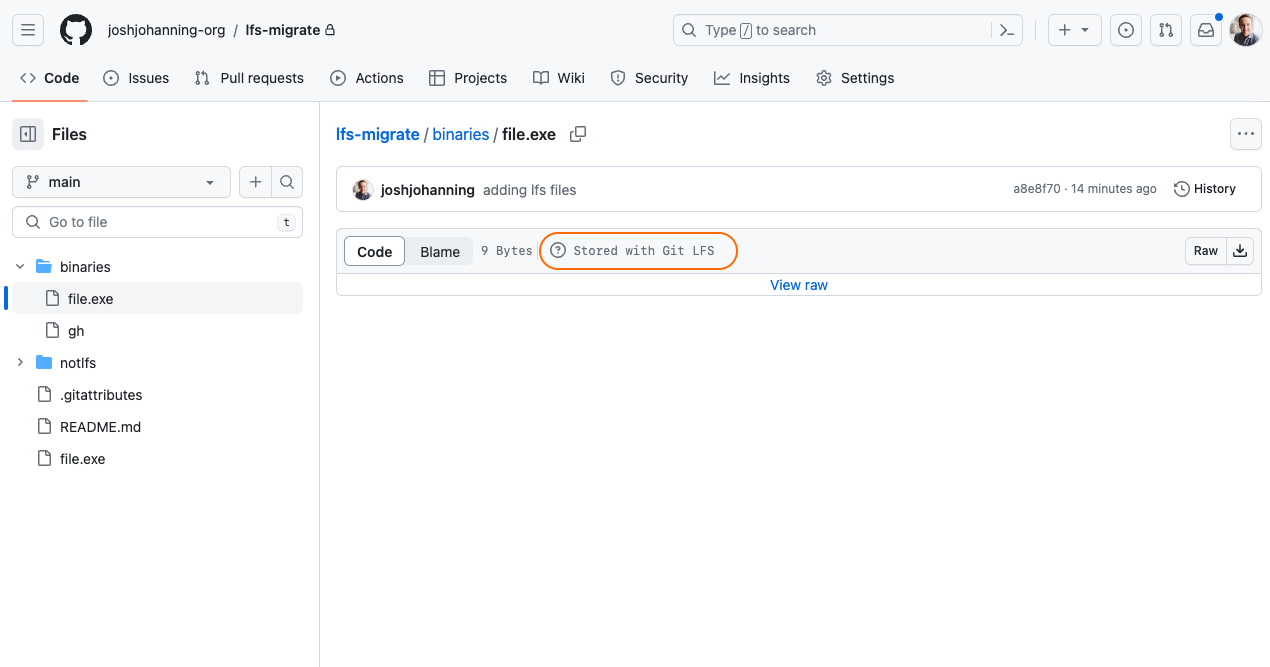Click the GitHub logo home icon
This screenshot has width=1270, height=667.
point(76,30)
